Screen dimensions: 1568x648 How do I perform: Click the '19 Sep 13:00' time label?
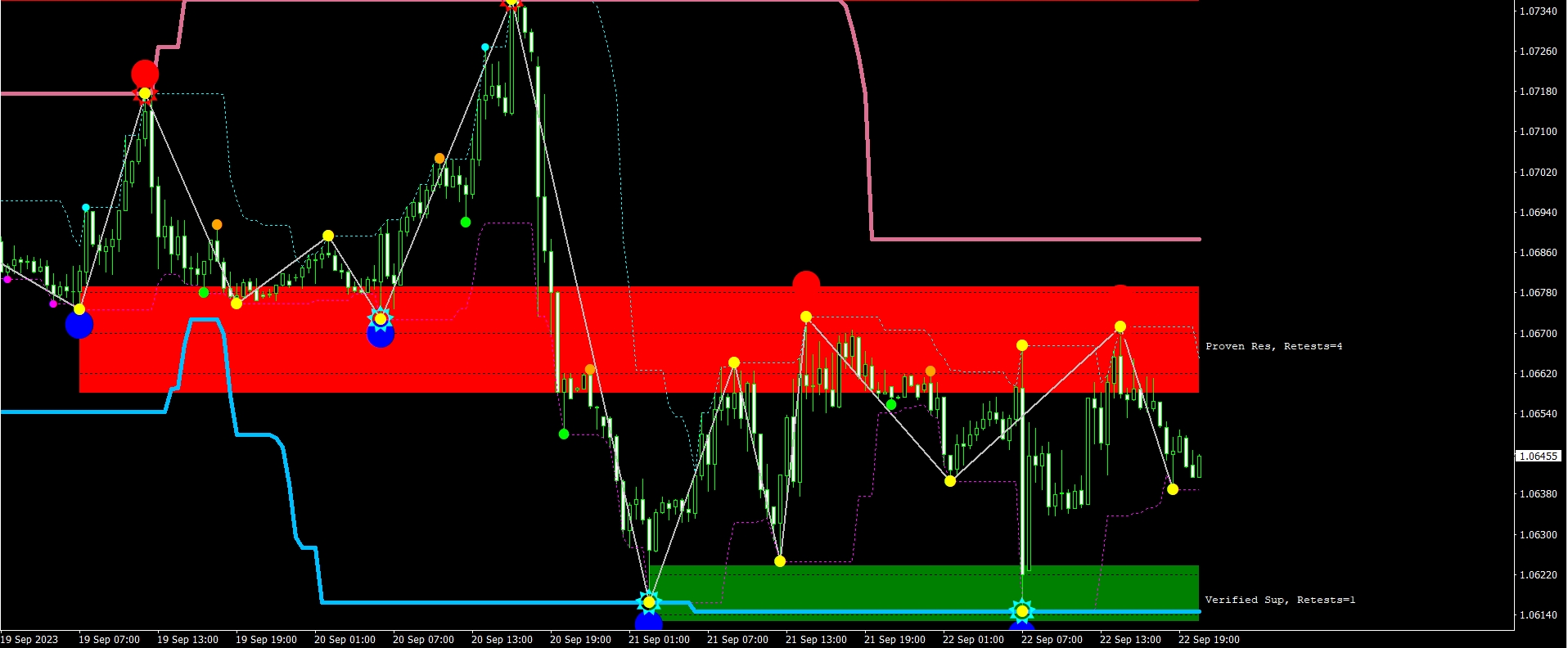(x=187, y=640)
